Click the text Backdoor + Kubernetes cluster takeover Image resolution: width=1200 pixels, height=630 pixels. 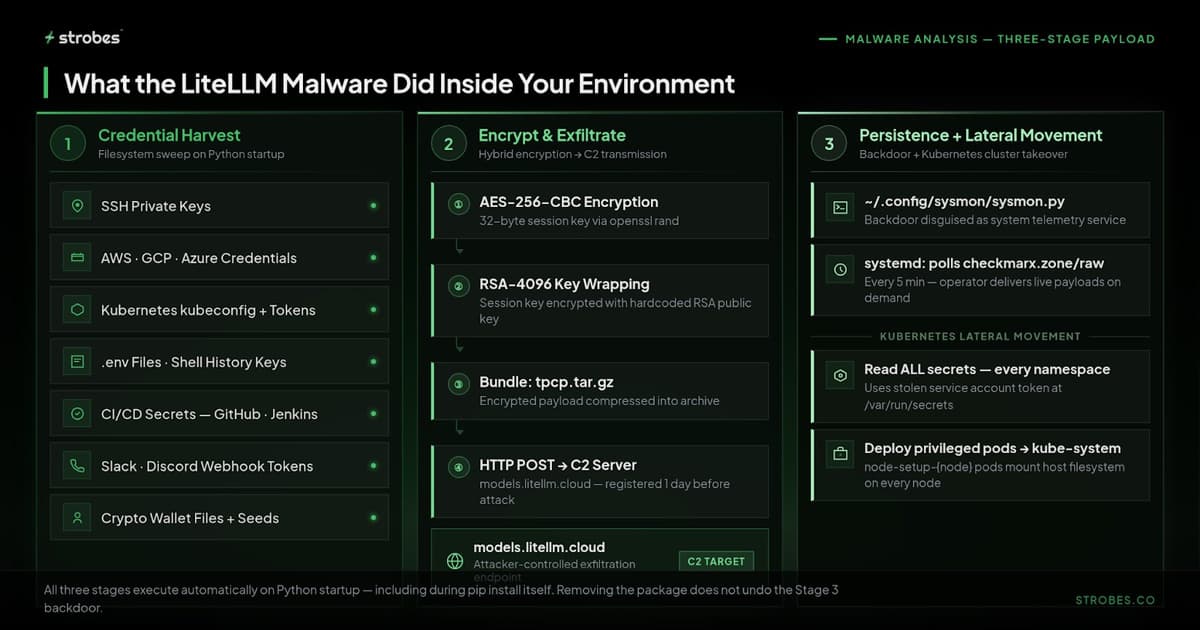(963, 154)
